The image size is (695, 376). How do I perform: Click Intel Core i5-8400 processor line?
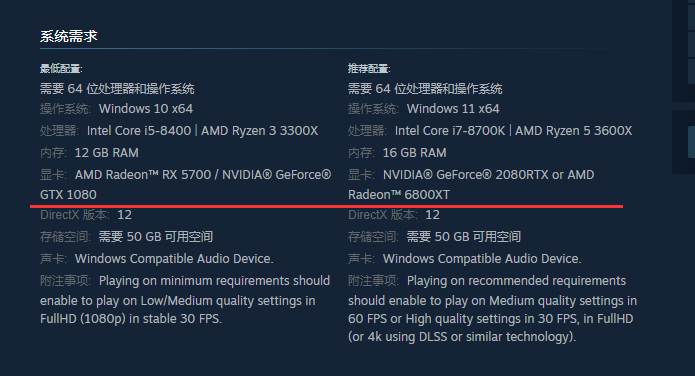pyautogui.click(x=179, y=131)
